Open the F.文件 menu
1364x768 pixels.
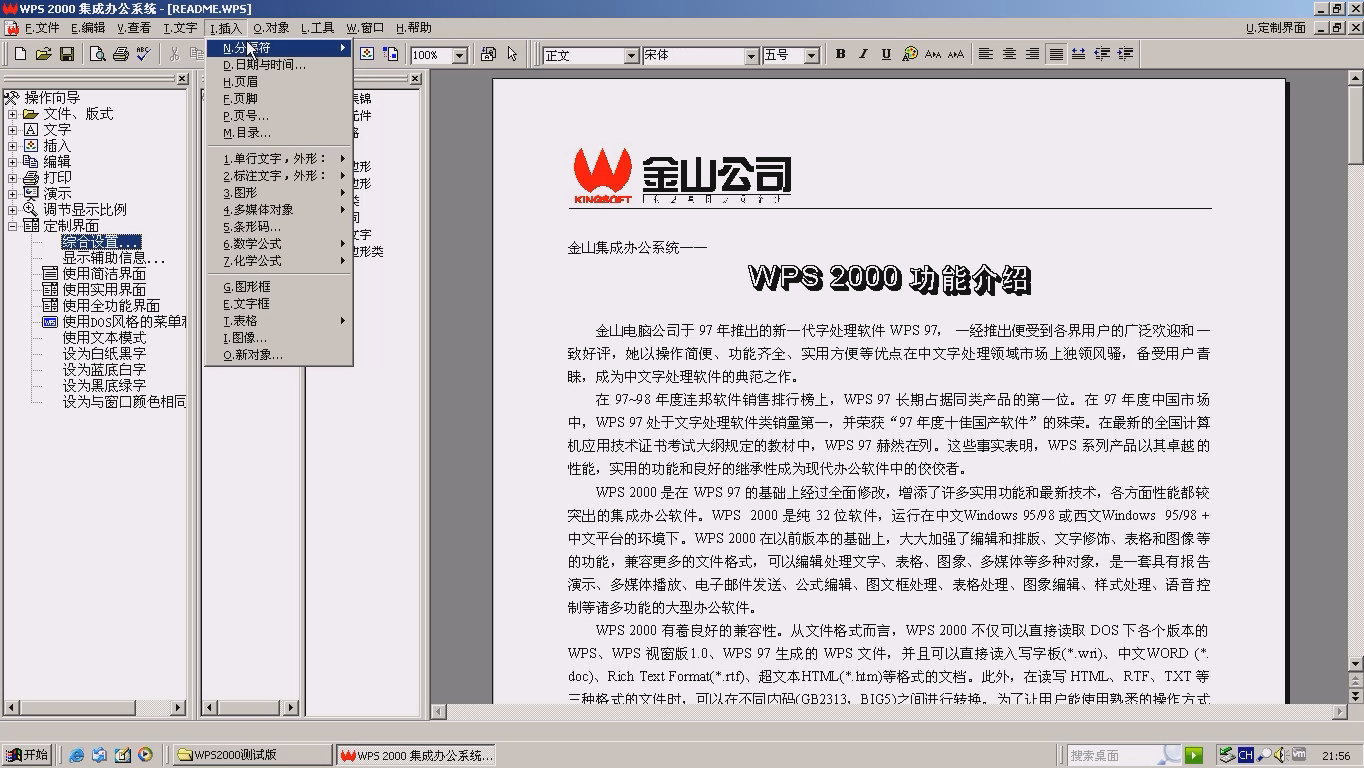pos(41,28)
